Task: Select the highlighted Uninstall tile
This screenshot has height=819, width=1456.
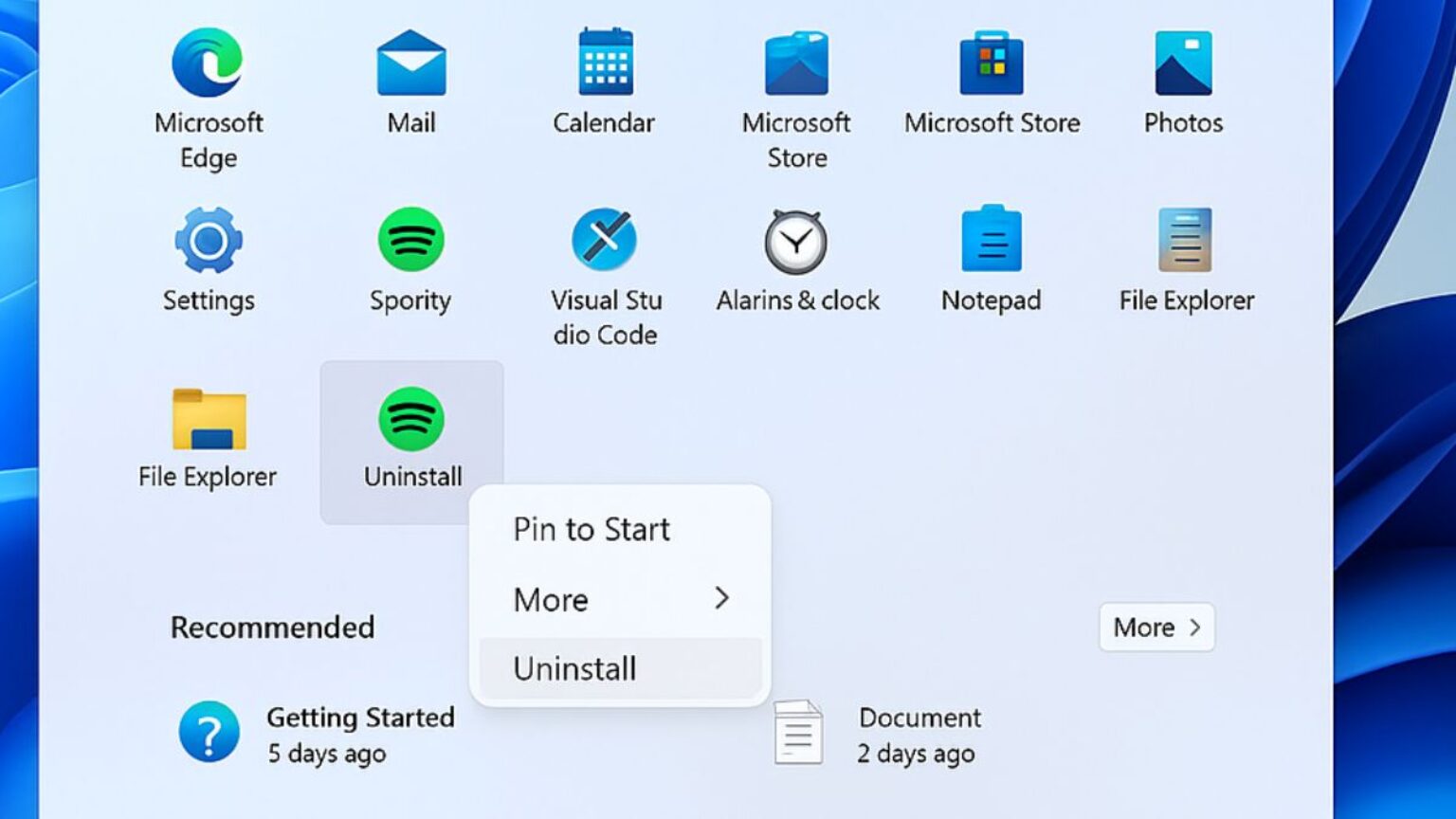Action: point(410,420)
